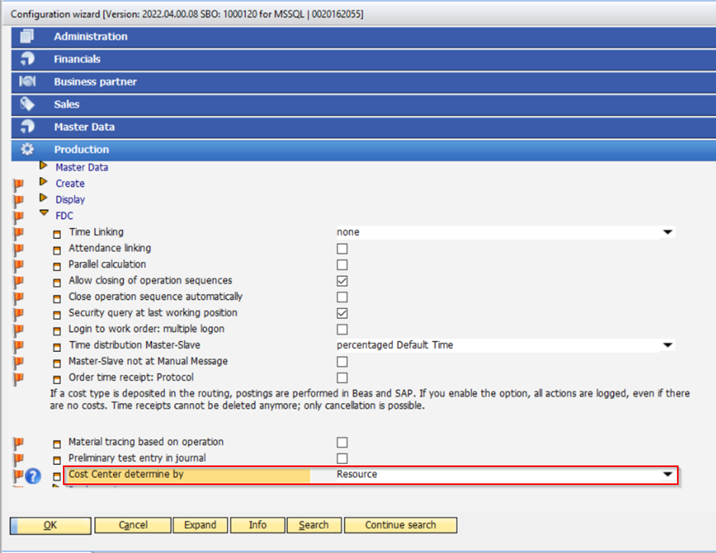Click the Master Data book icon

pyautogui.click(x=28, y=127)
